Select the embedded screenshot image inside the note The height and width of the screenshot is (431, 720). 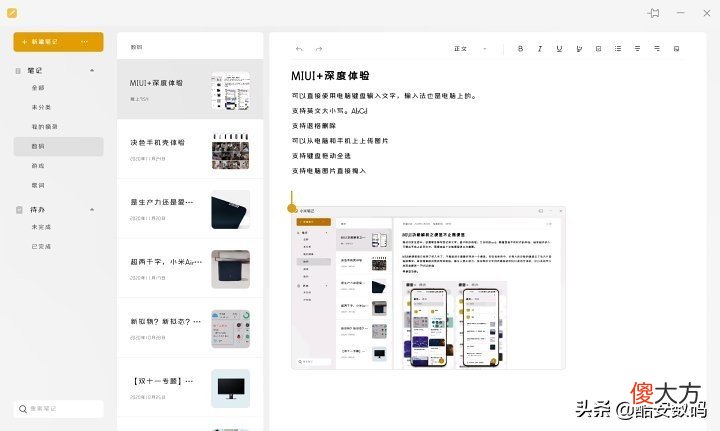428,288
